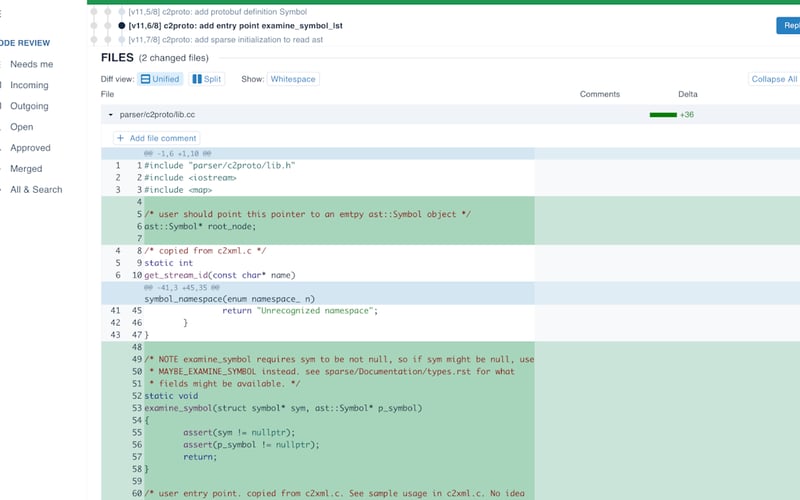Click code line 1 #include "parser/c2proto/lib.h"
Viewport: 800px width, 500px height.
coord(219,166)
